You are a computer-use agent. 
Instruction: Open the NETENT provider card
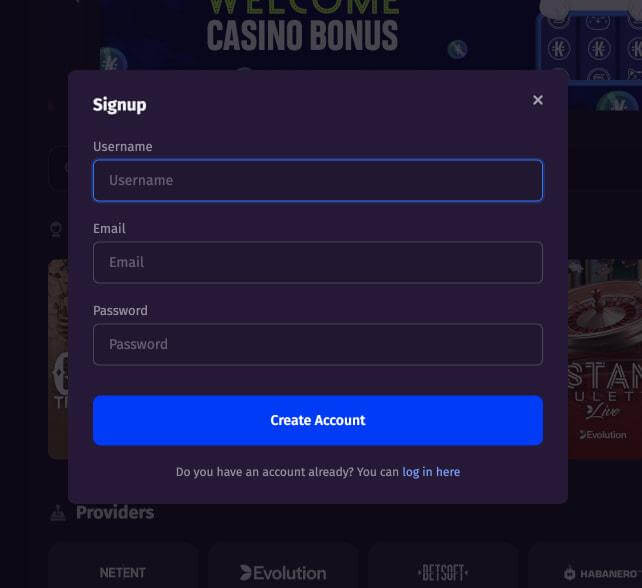tap(123, 566)
